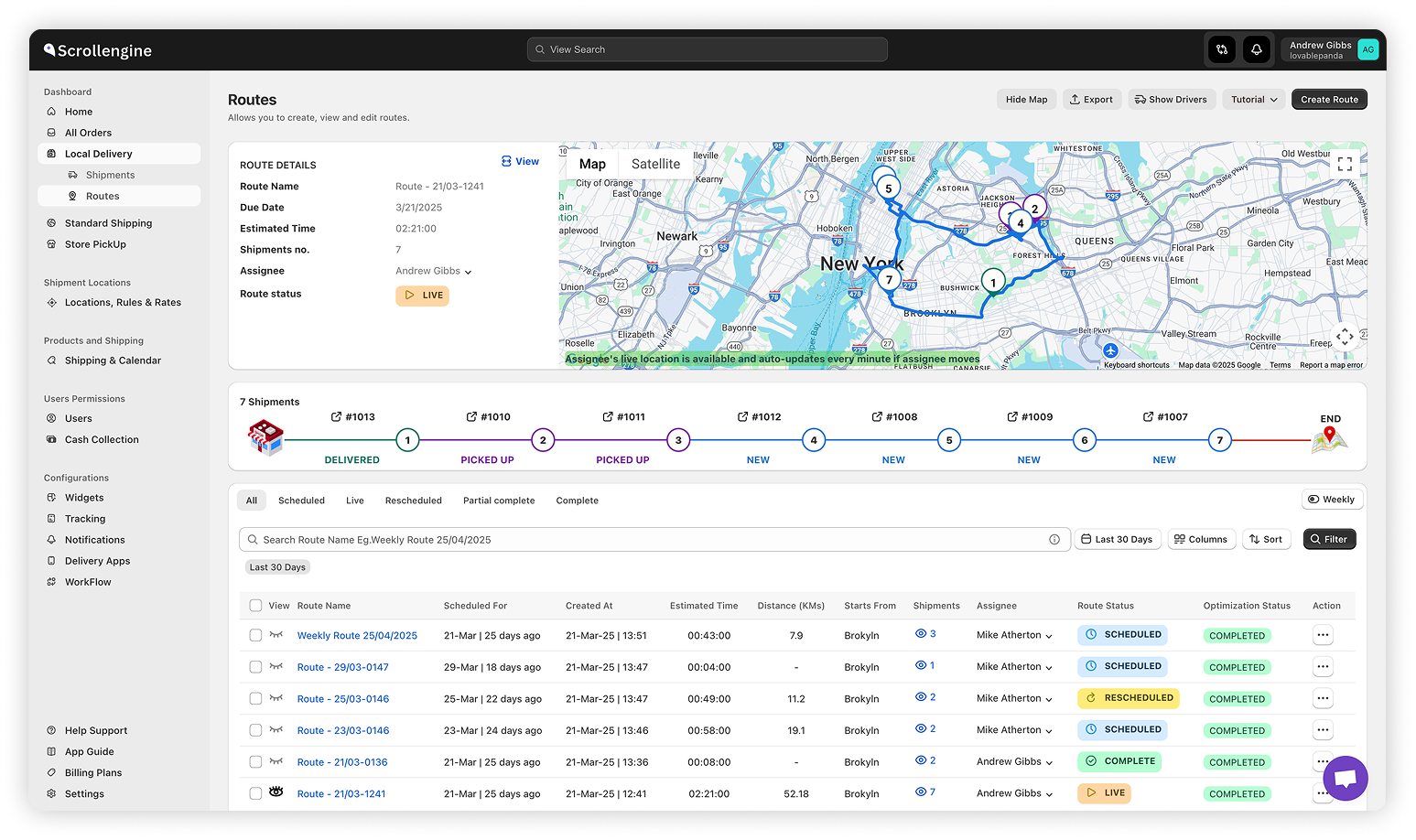Open Last 30 Days date range dropdown
Image resolution: width=1416 pixels, height=840 pixels.
click(x=1117, y=540)
